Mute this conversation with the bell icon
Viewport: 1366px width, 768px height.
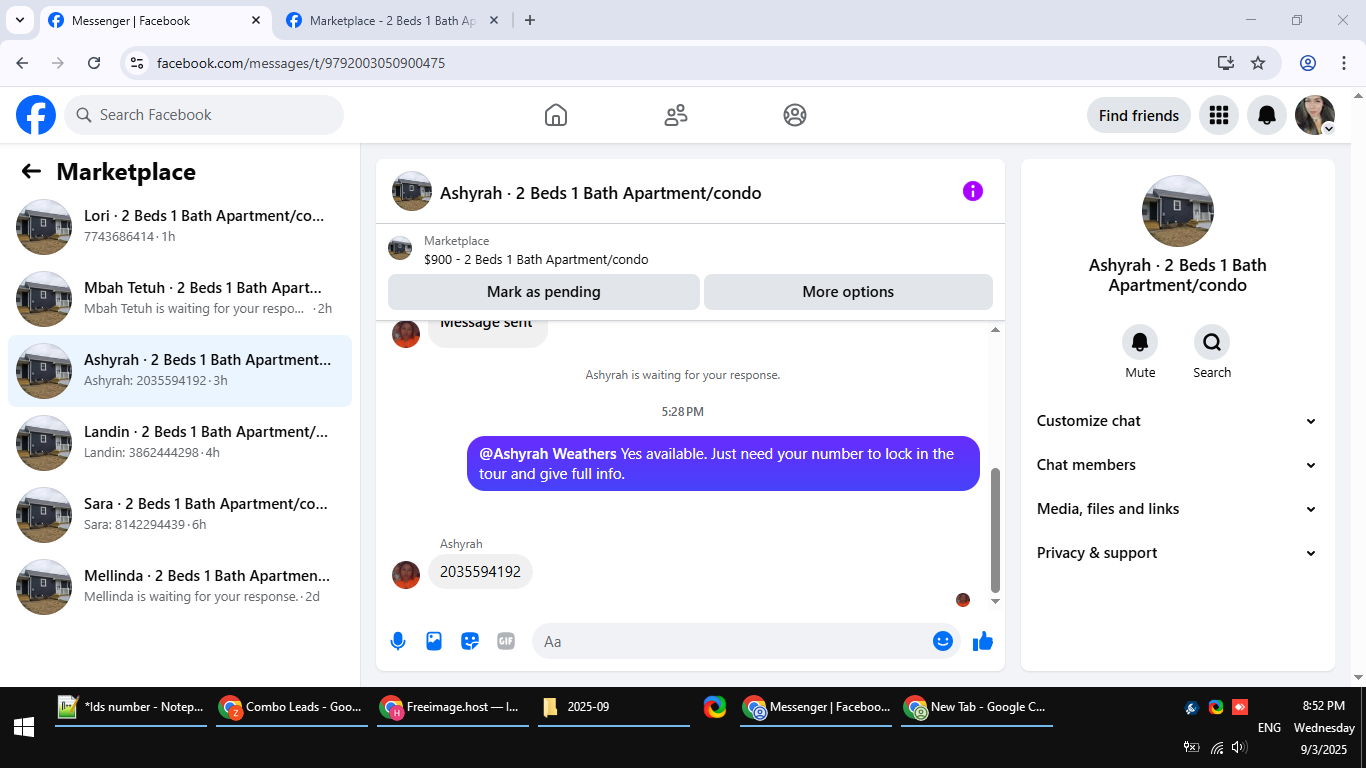click(1140, 342)
